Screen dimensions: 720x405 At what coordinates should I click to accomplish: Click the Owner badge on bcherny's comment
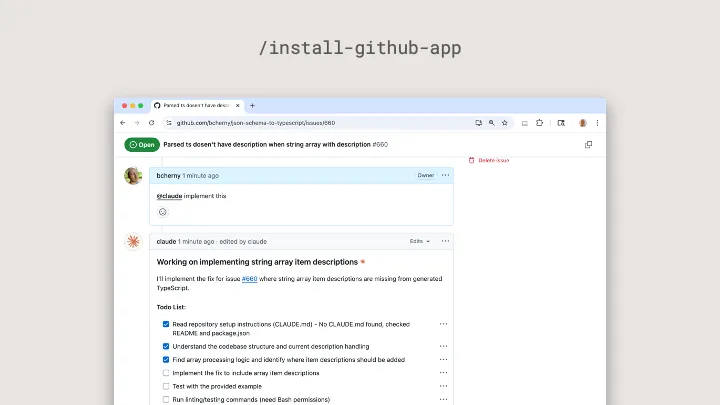(426, 175)
